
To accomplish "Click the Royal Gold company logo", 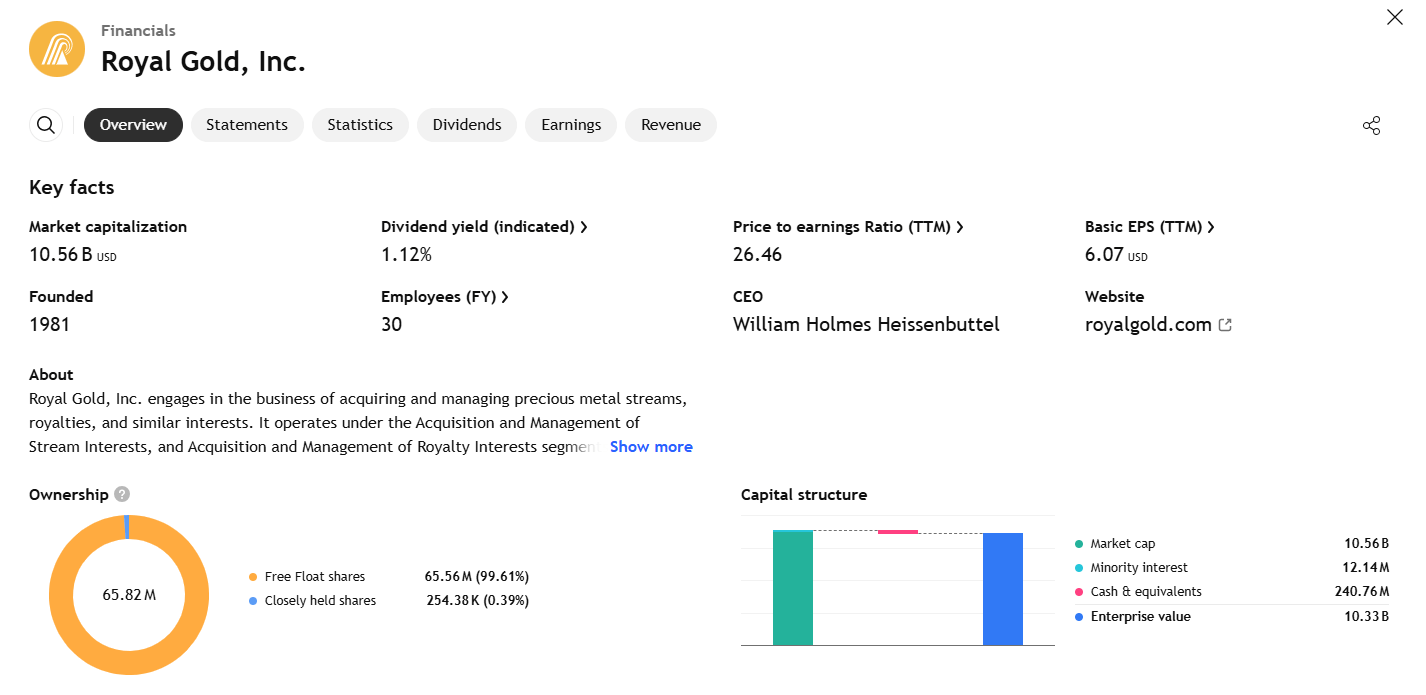I will (x=57, y=49).
